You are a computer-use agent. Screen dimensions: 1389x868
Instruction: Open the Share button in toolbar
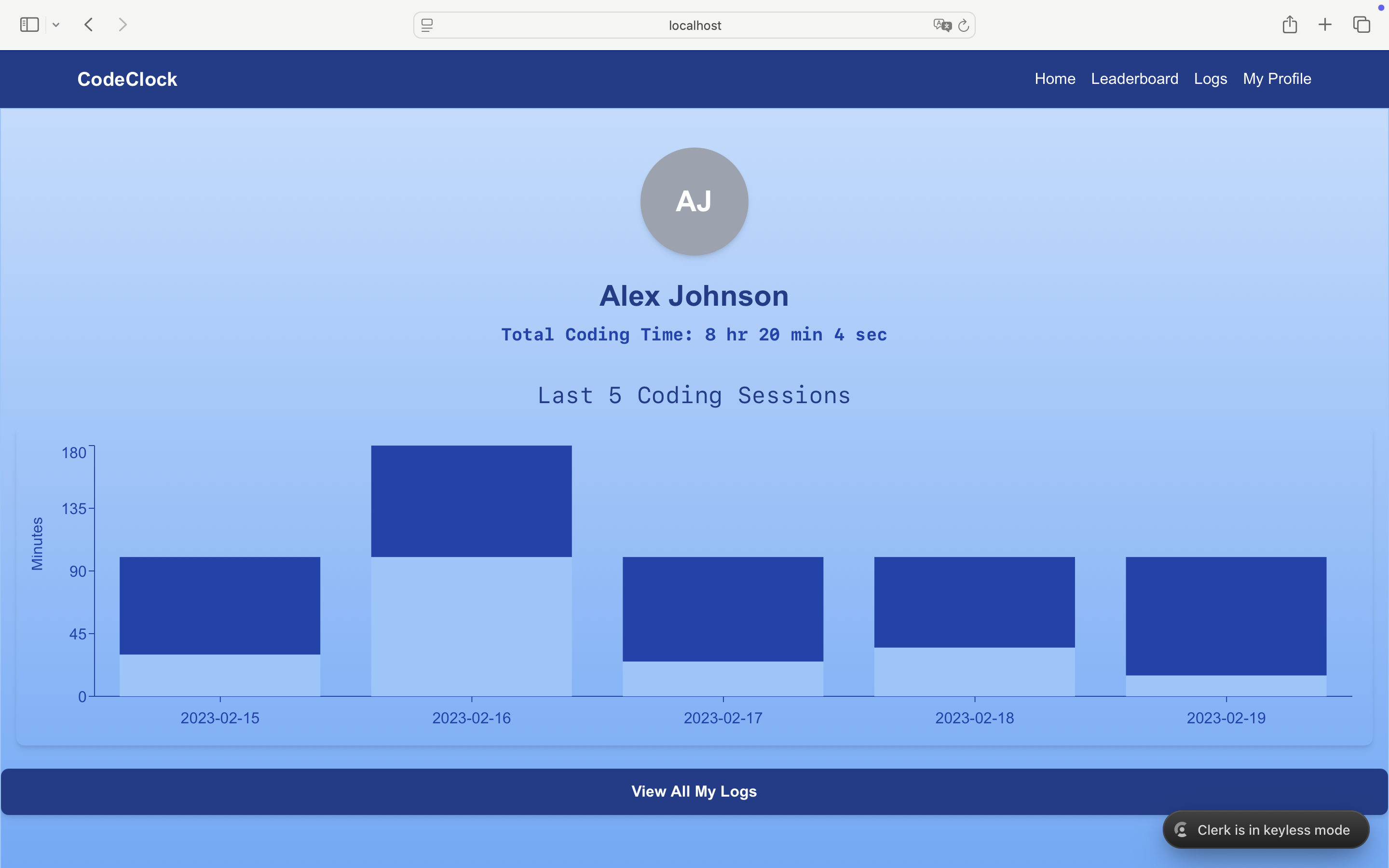pyautogui.click(x=1290, y=25)
